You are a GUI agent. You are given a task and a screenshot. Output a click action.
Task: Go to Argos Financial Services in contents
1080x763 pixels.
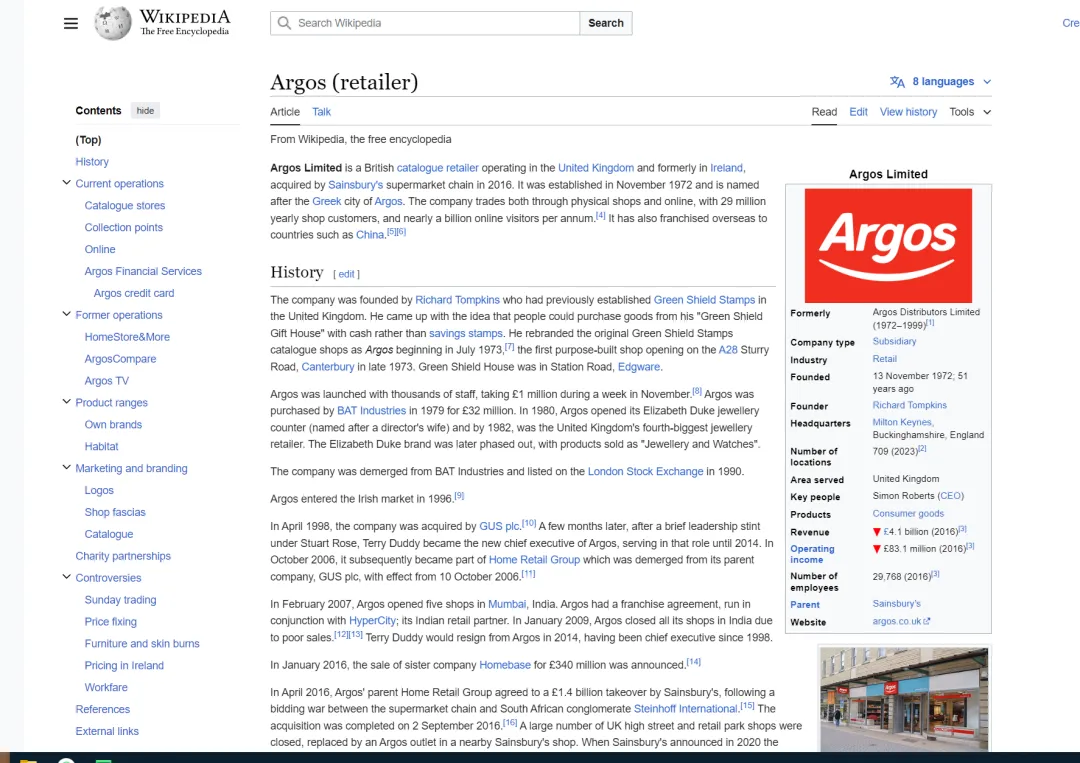point(143,271)
